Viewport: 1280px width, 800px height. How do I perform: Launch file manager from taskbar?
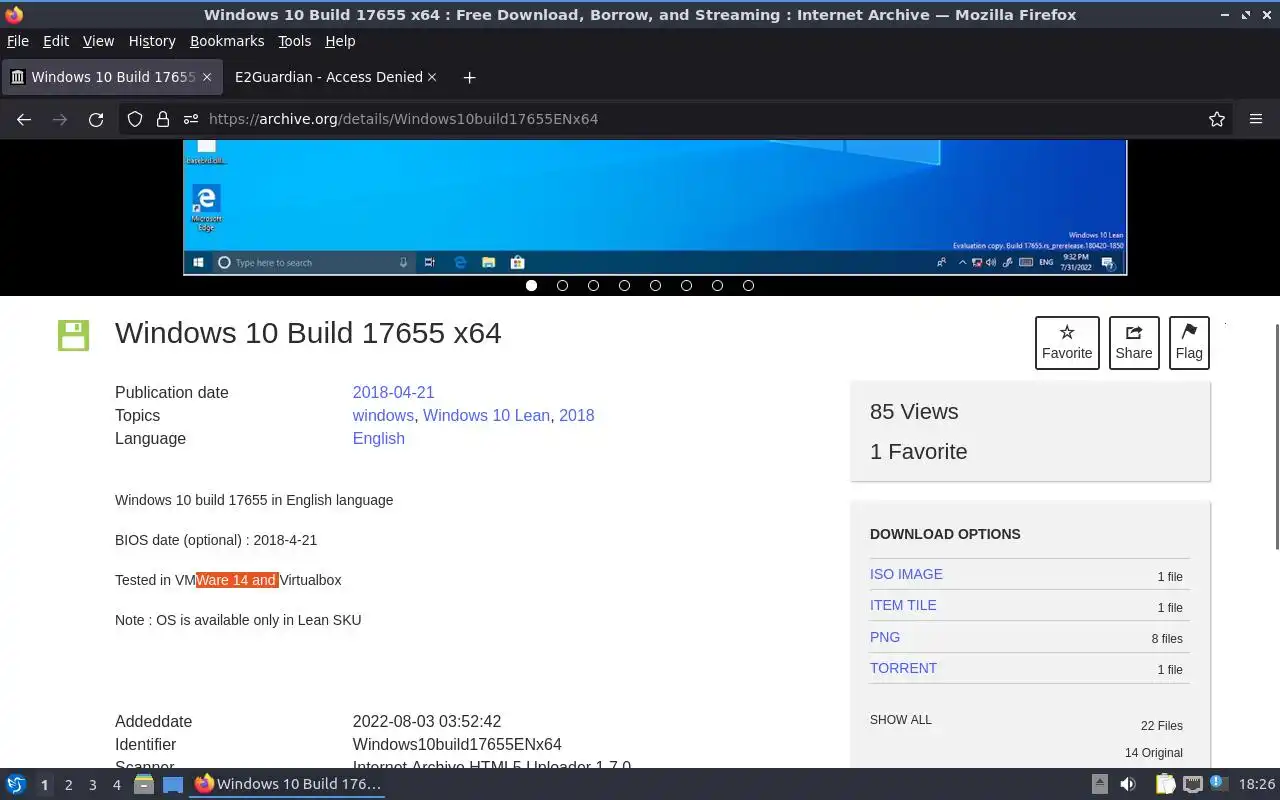pos(143,784)
